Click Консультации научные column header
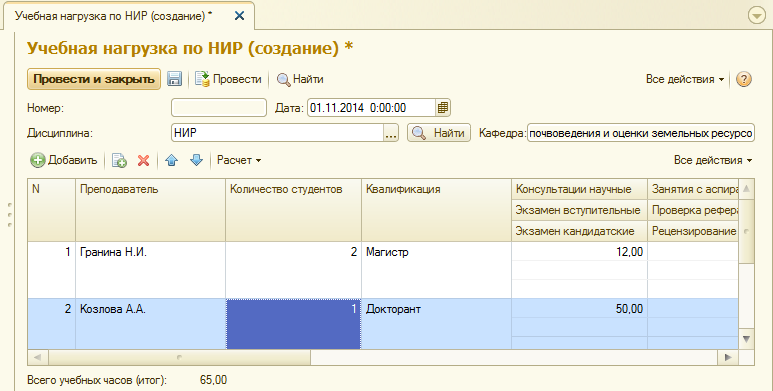 (x=579, y=189)
